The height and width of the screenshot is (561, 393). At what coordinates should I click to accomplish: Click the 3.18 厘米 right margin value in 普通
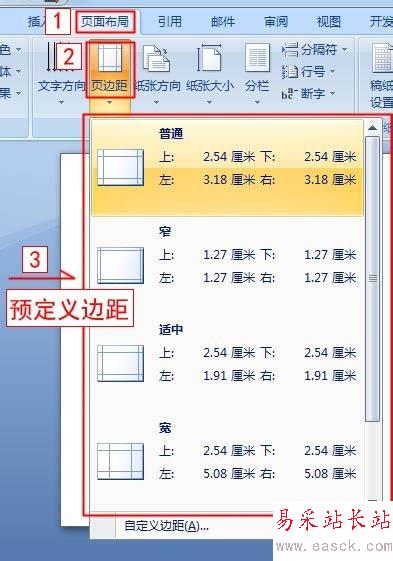pos(330,180)
